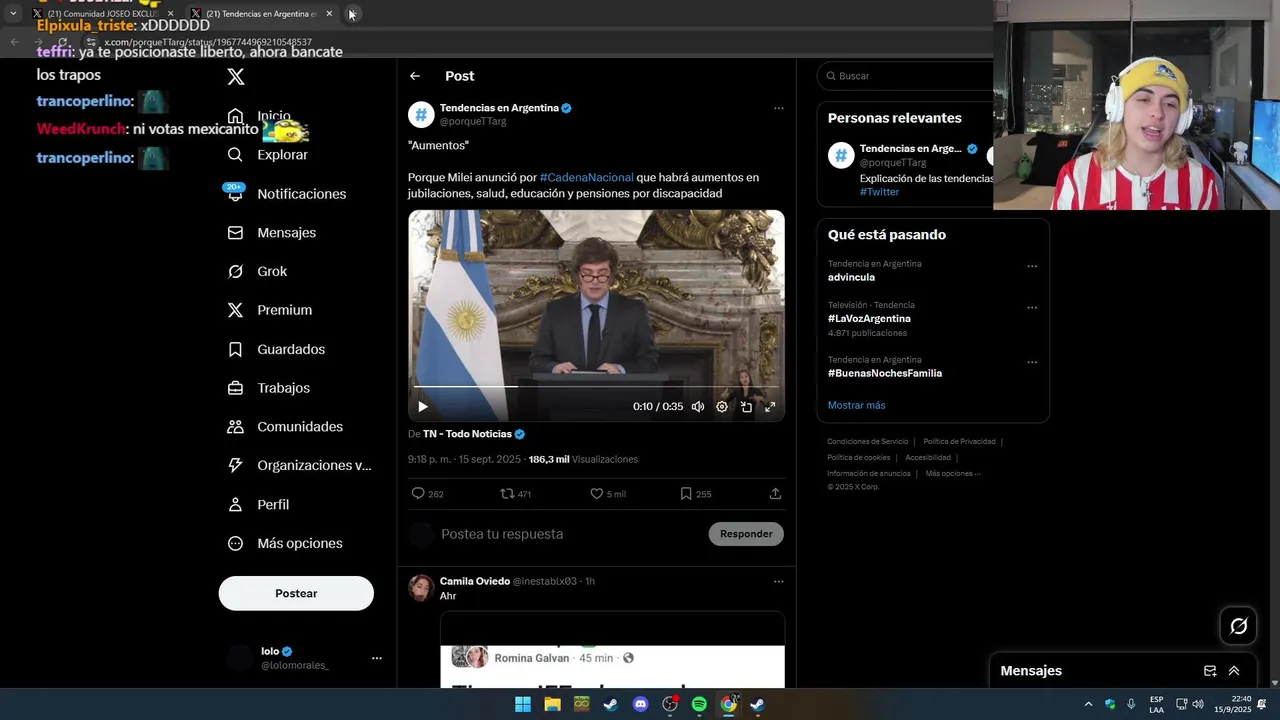Open browser tab search dropdown
The width and height of the screenshot is (1280, 720).
tap(13, 14)
